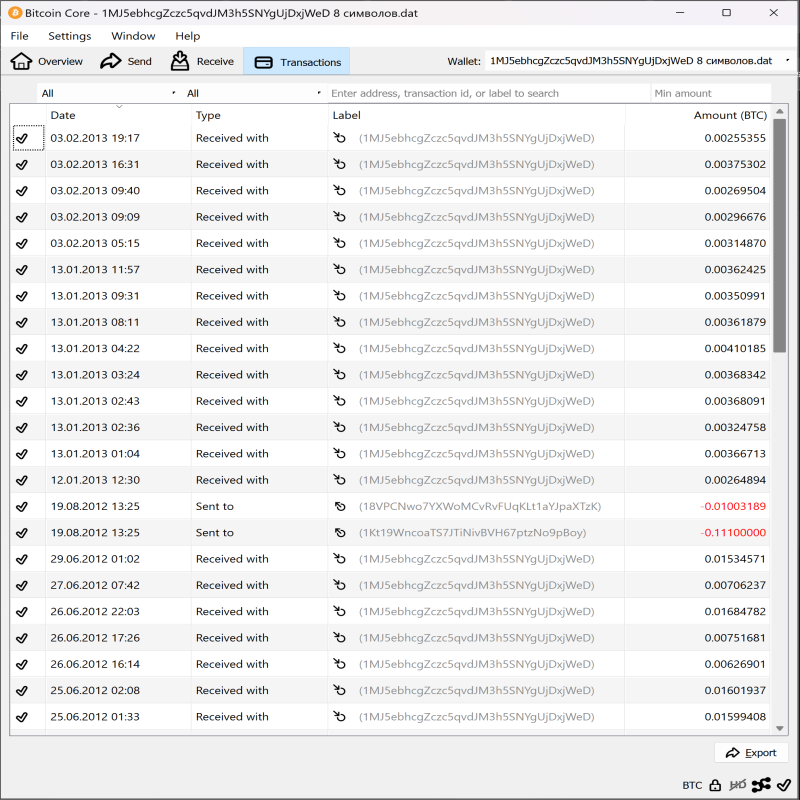Click received arrow icon in 13.01.2013 04:22 row
800x800 pixels.
tap(340, 348)
